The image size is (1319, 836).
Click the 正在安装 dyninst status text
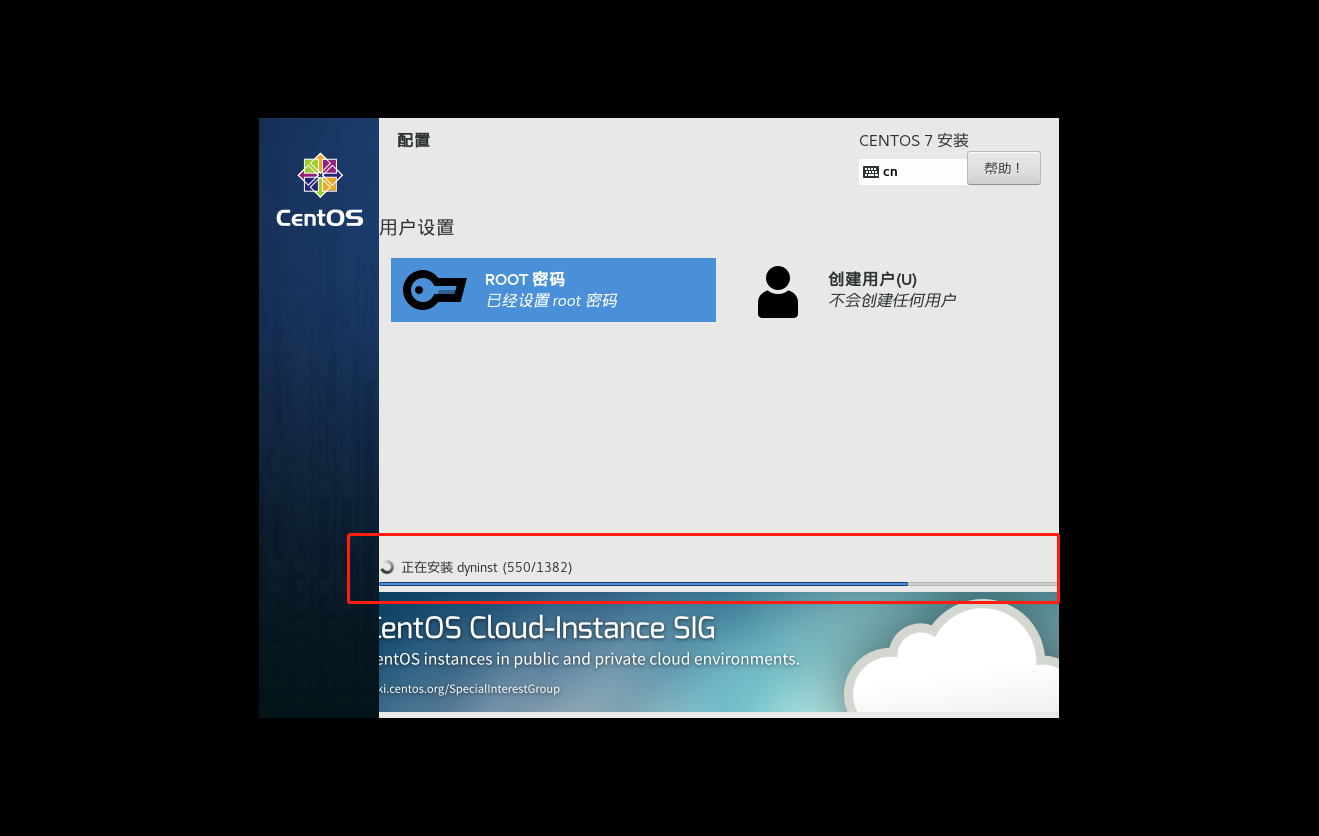point(486,567)
